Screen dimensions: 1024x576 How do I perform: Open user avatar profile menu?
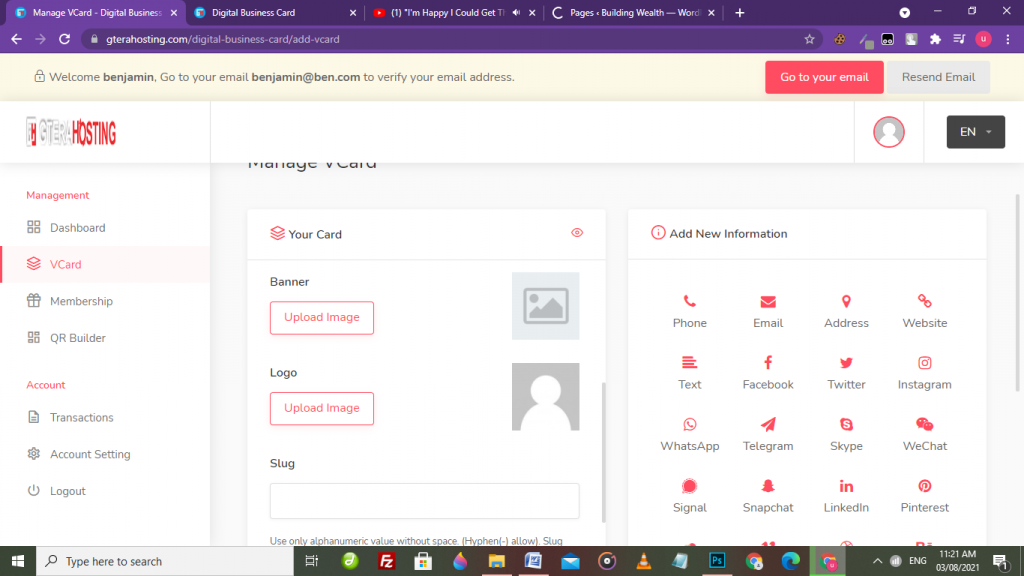pyautogui.click(x=889, y=132)
